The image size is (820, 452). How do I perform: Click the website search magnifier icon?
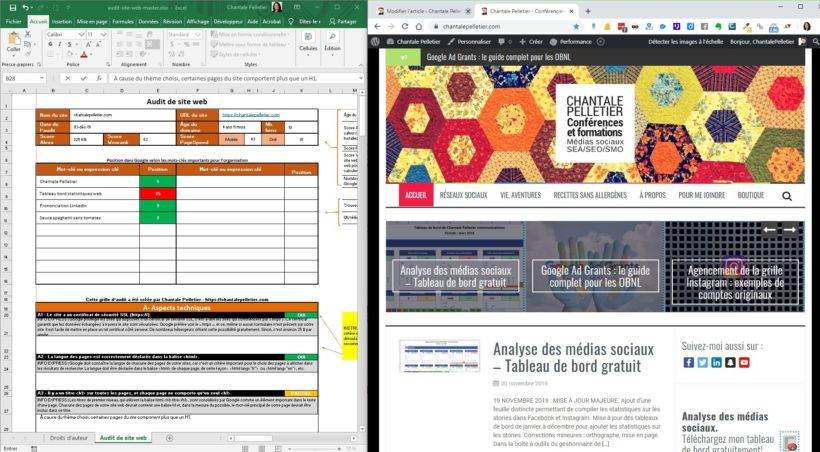pos(787,196)
